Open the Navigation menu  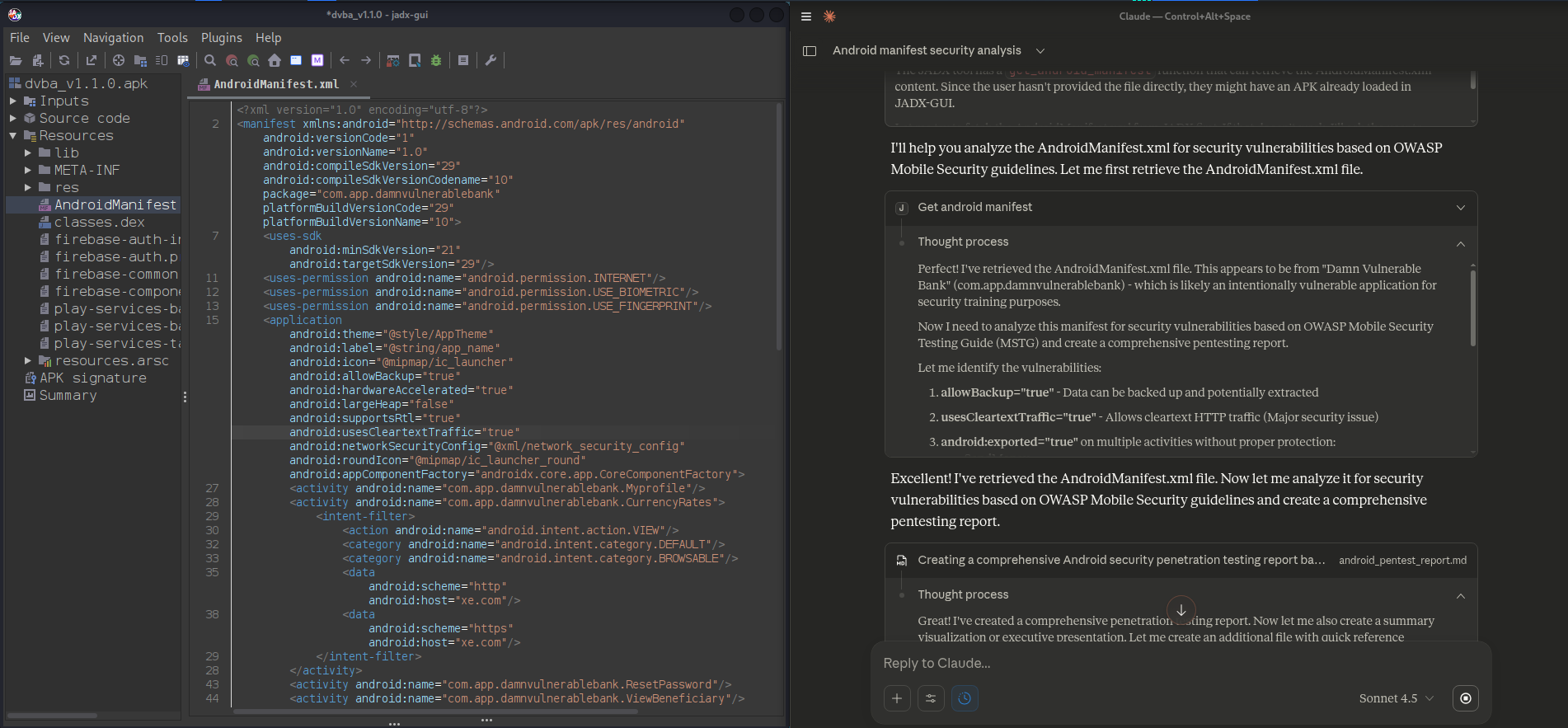(113, 38)
